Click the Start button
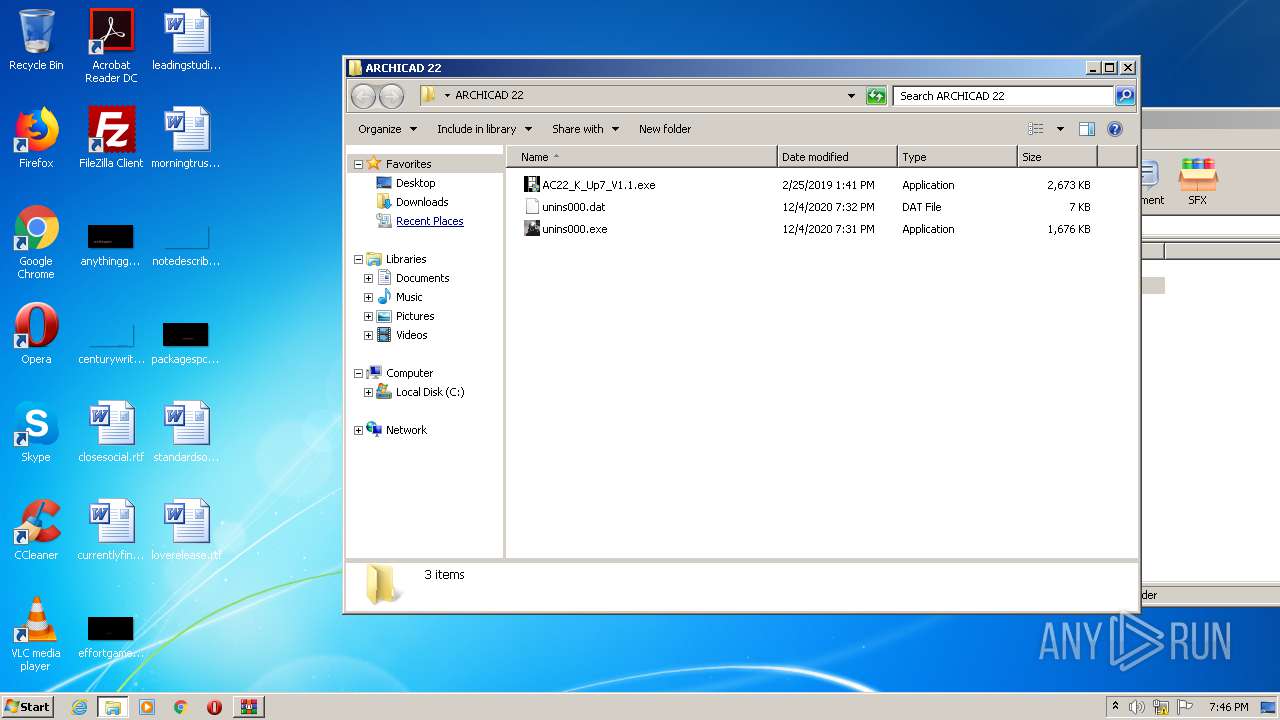The width and height of the screenshot is (1280, 720). pos(27,707)
